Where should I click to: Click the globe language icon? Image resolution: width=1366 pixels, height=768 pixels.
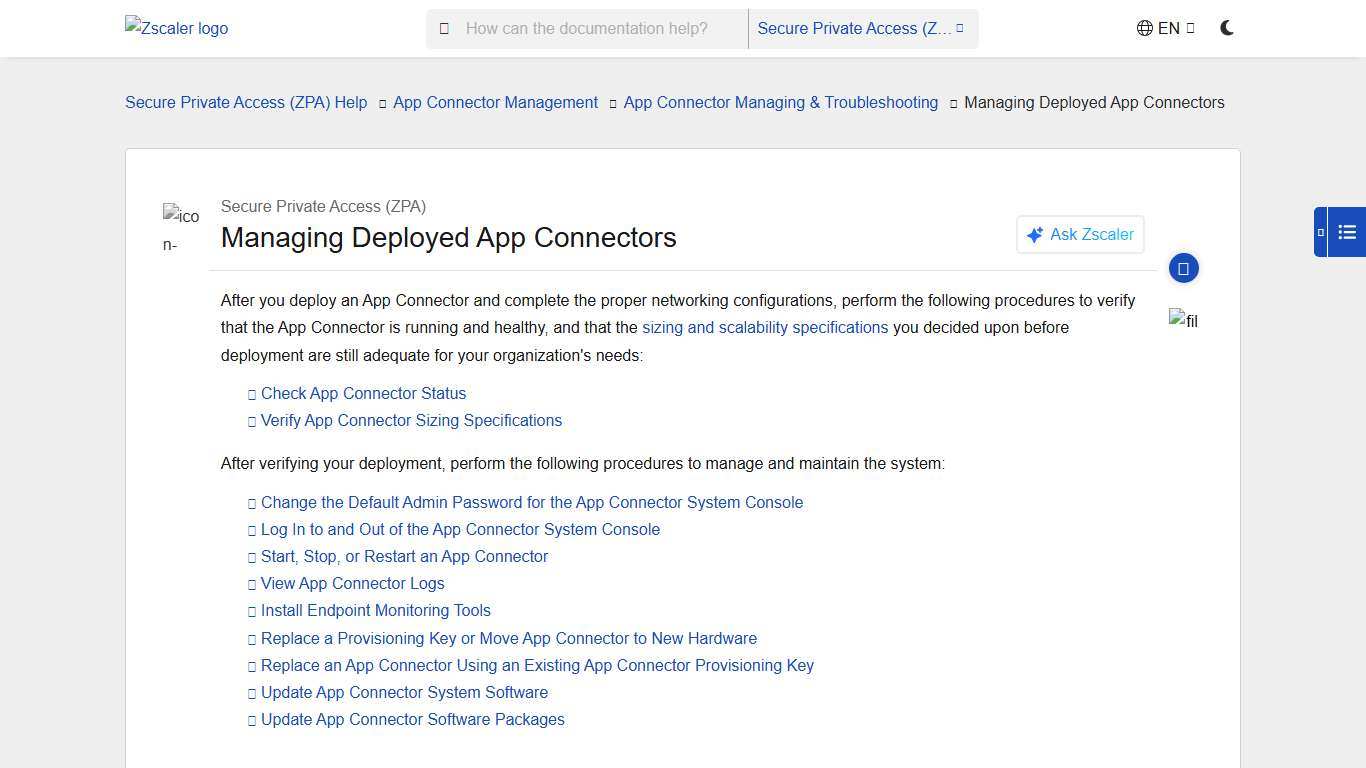[1143, 28]
